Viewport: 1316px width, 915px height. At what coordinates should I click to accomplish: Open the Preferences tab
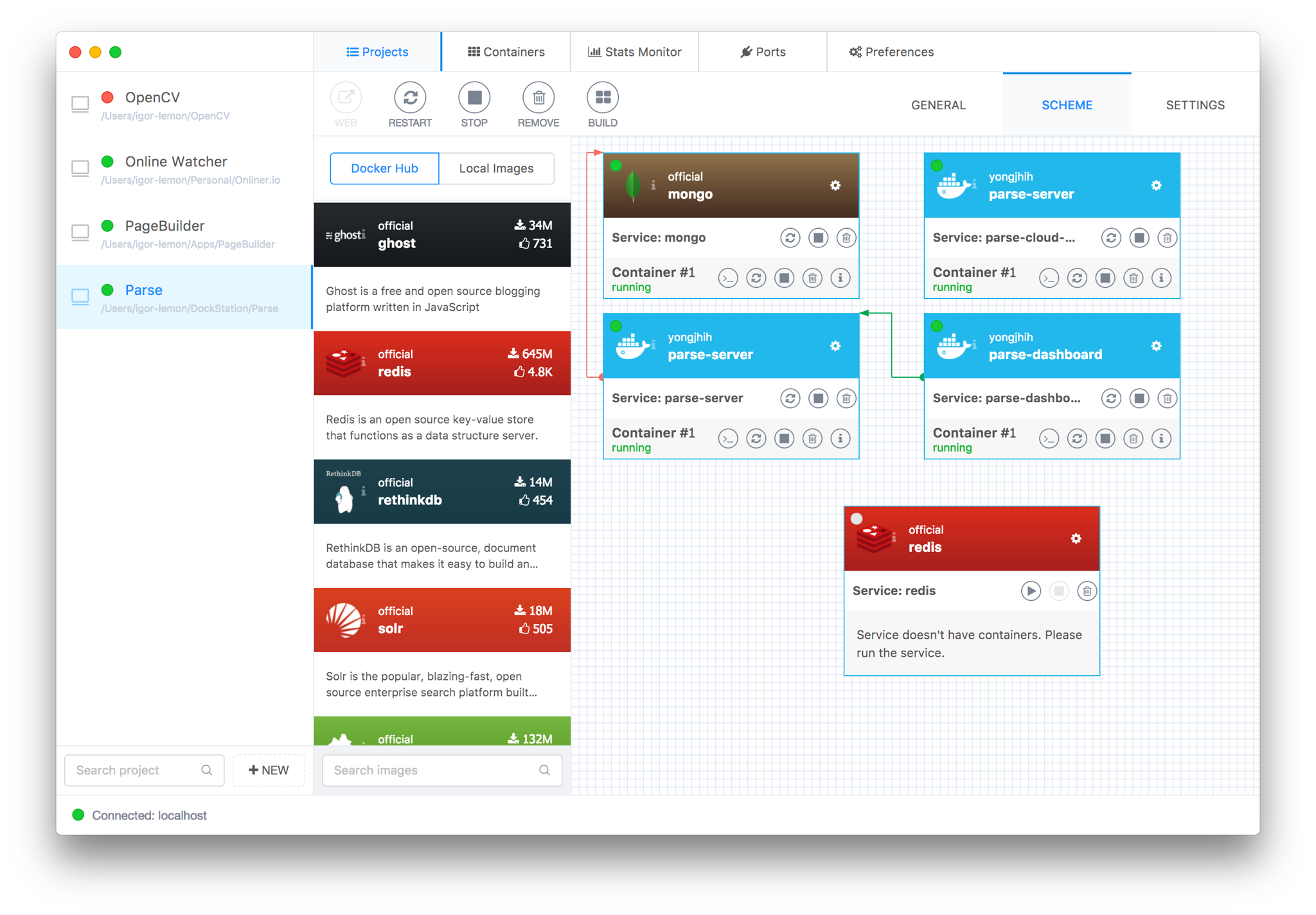tap(891, 52)
